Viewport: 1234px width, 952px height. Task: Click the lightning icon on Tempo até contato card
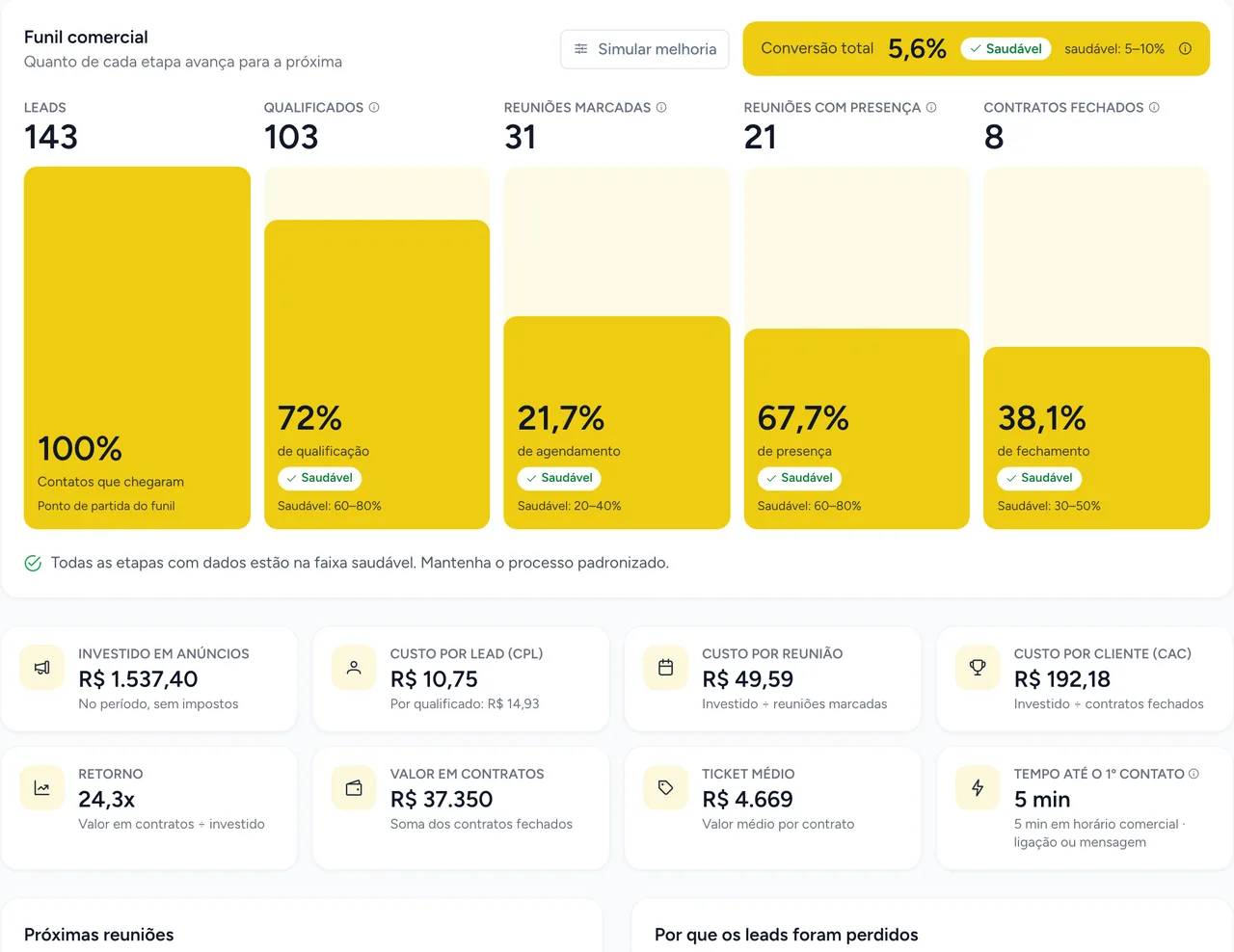pos(978,788)
